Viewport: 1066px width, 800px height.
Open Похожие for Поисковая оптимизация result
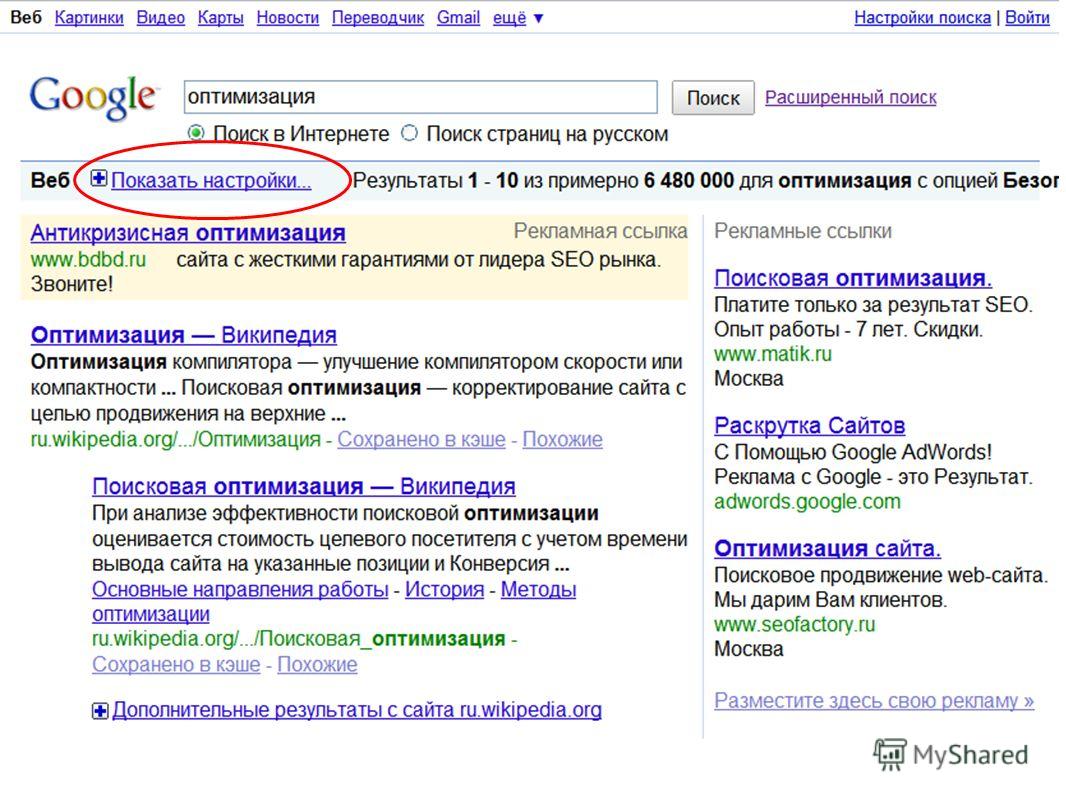tap(317, 664)
